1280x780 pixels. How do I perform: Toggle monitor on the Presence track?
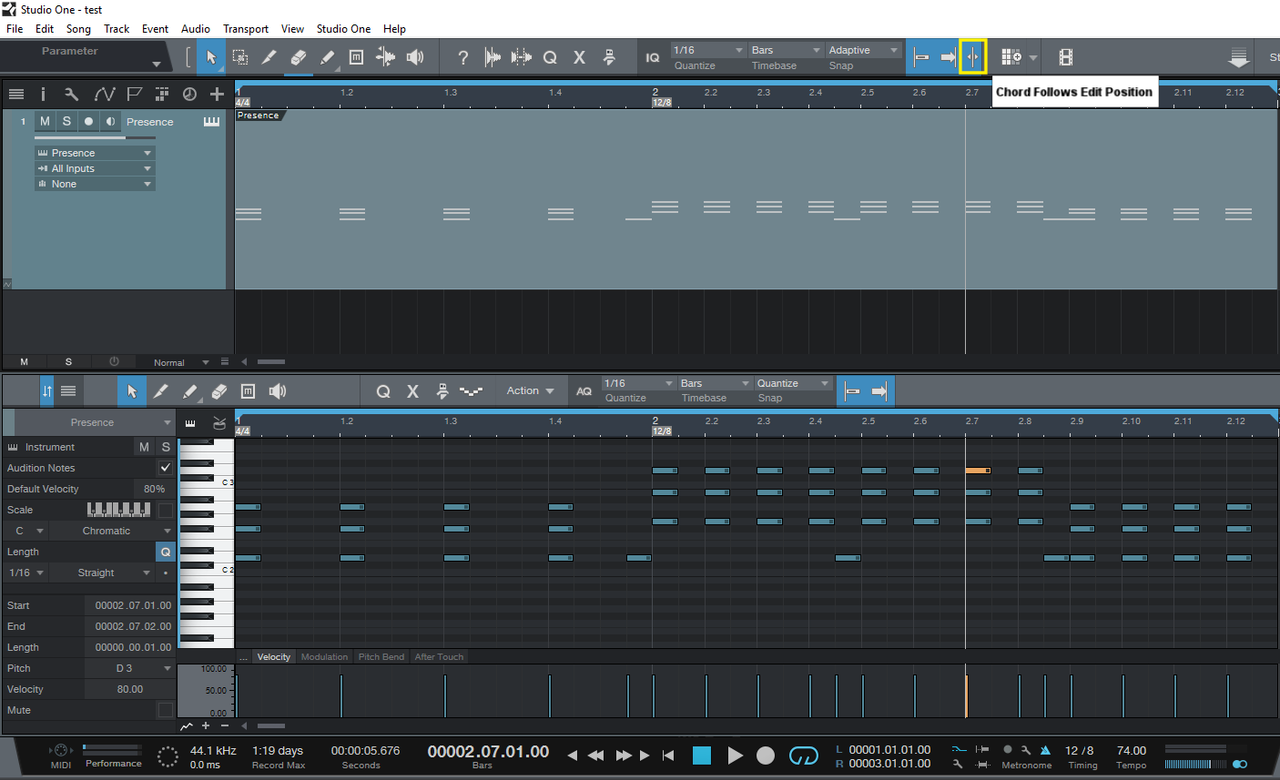click(110, 121)
